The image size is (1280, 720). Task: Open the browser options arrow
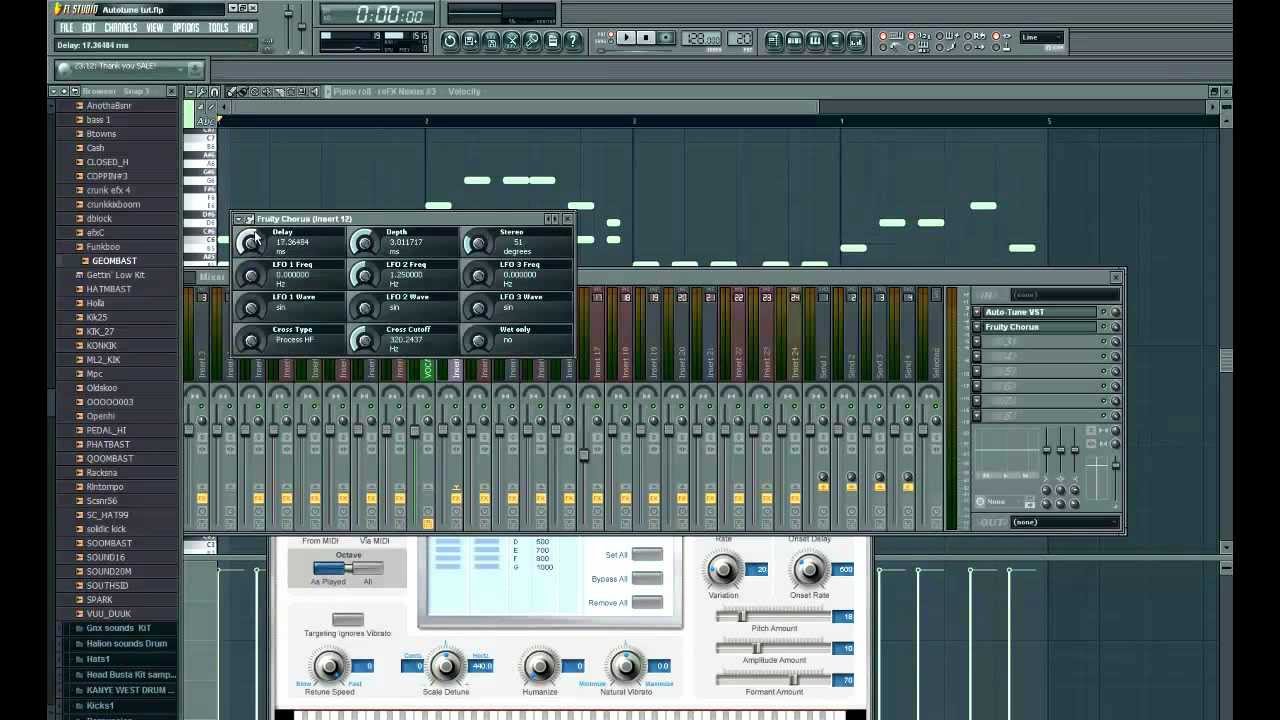pos(55,91)
